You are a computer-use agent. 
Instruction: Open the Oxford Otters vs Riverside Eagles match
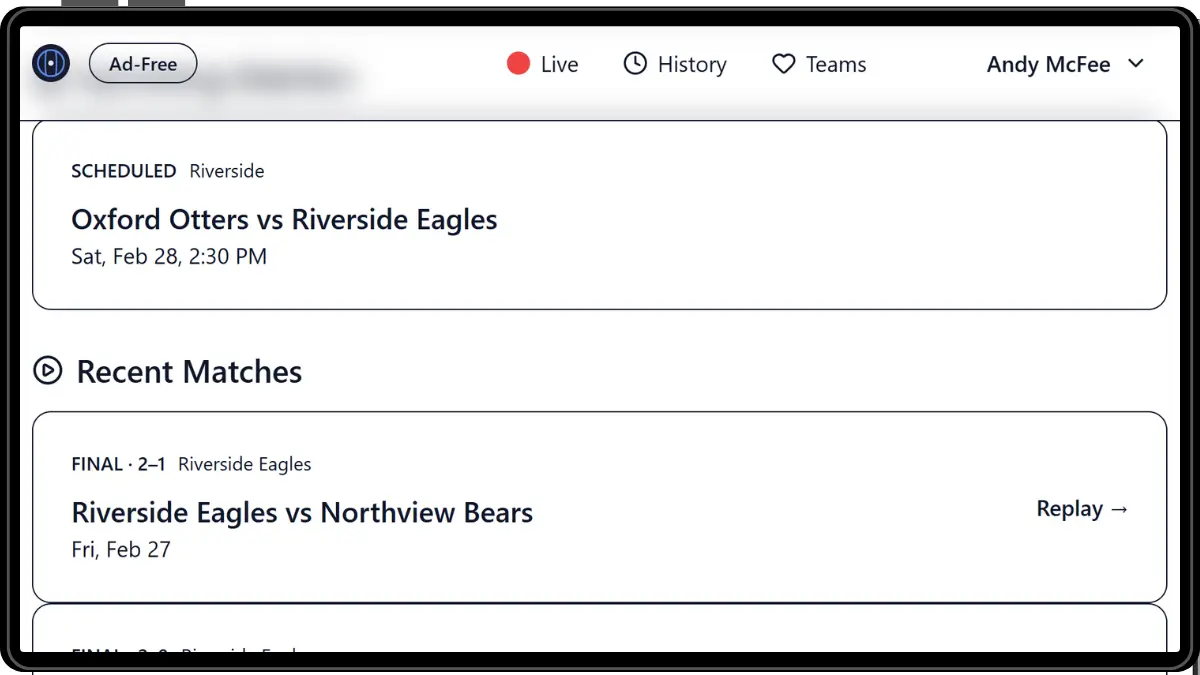(x=284, y=220)
